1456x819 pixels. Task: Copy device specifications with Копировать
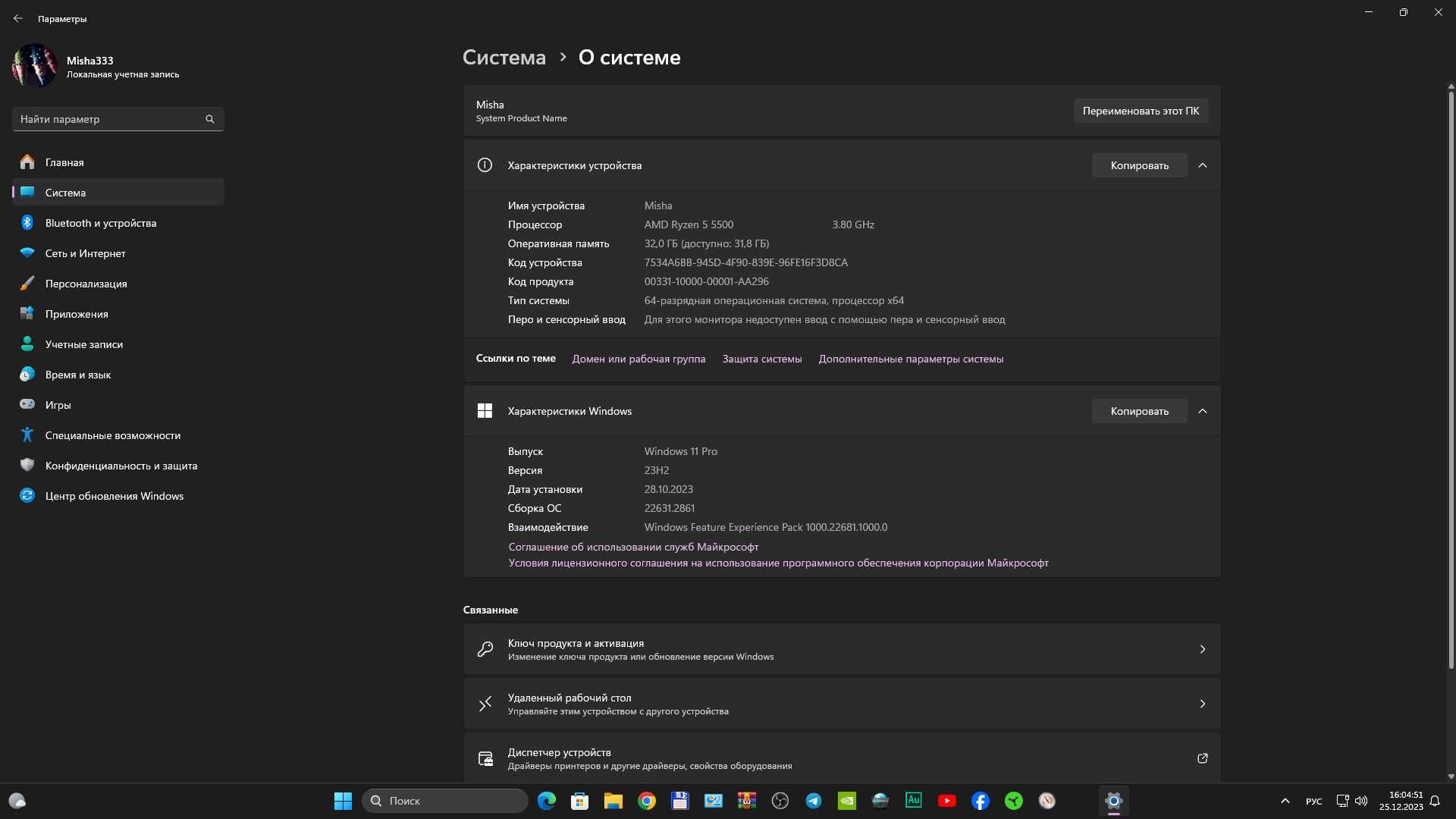[x=1139, y=165]
